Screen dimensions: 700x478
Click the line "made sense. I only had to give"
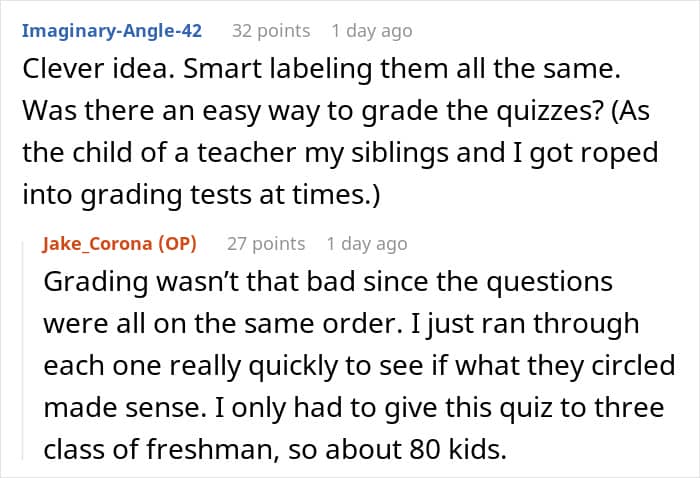click(354, 407)
